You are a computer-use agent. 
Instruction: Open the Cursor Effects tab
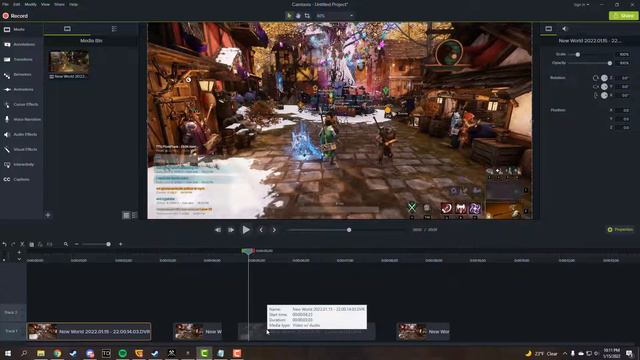tap(22, 104)
